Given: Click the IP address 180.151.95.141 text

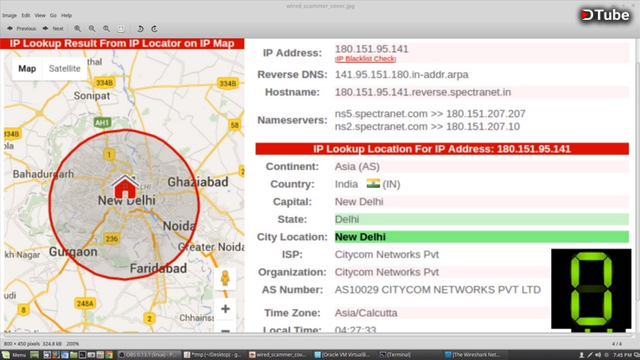Looking at the screenshot, I should [x=371, y=49].
